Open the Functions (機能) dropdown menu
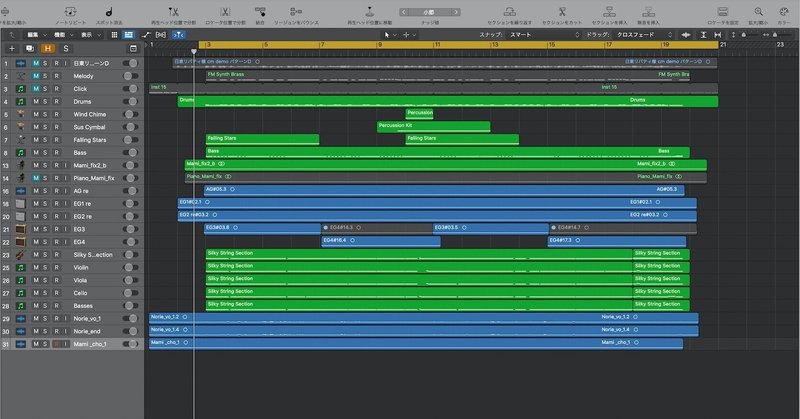 [64, 35]
